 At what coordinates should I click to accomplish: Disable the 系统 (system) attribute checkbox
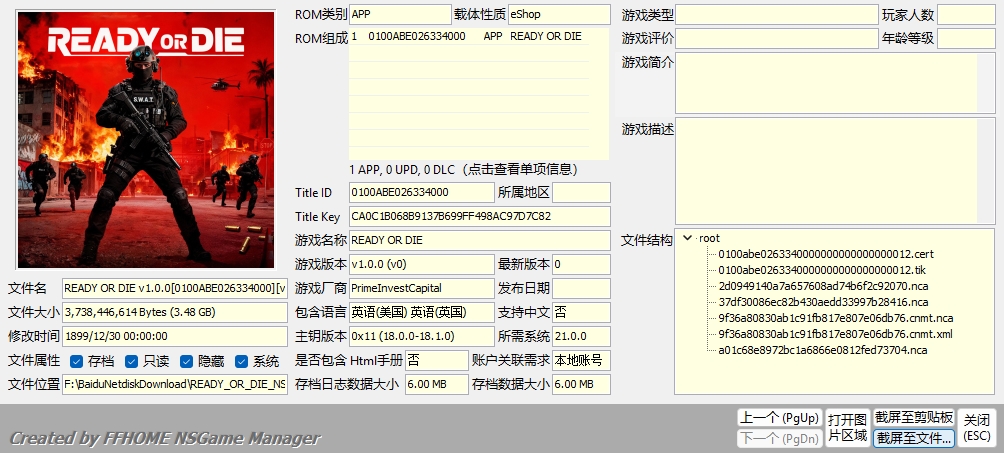coord(242,361)
